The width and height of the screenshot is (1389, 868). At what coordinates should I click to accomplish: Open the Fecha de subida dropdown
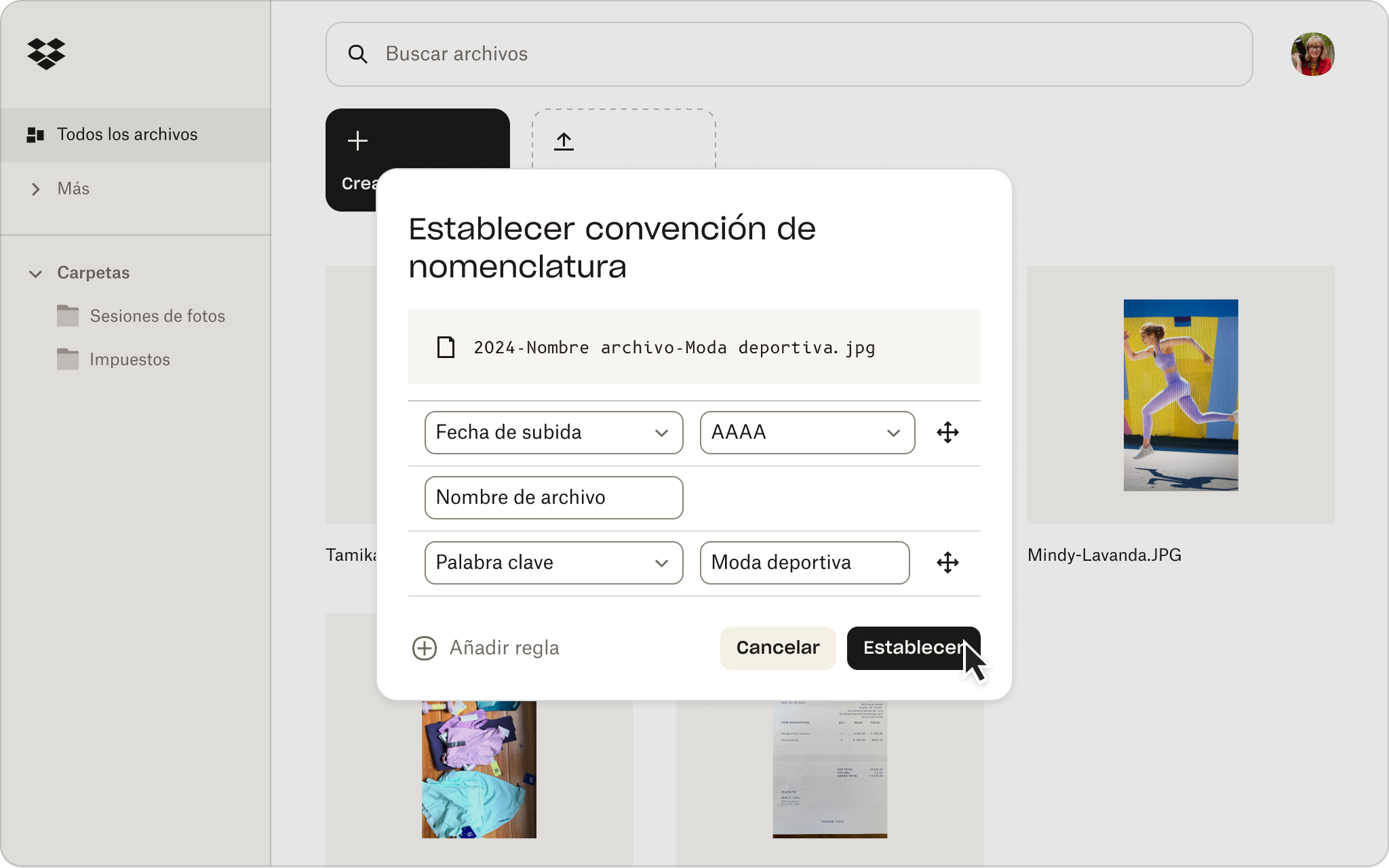pyautogui.click(x=553, y=433)
